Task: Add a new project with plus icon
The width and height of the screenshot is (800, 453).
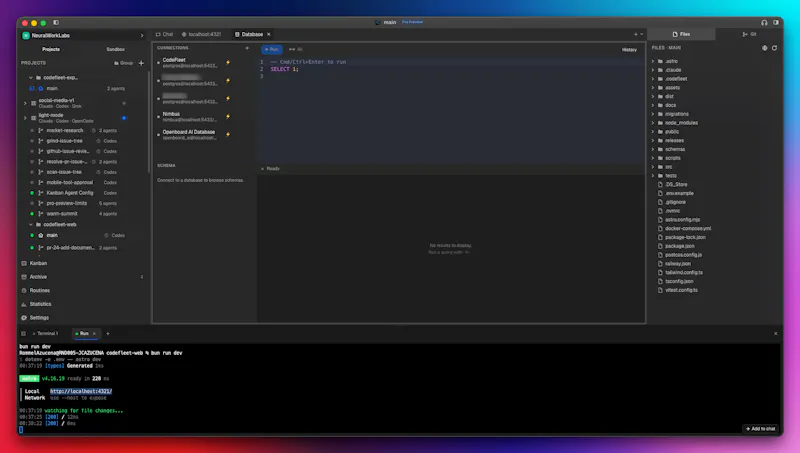Action: (x=141, y=63)
